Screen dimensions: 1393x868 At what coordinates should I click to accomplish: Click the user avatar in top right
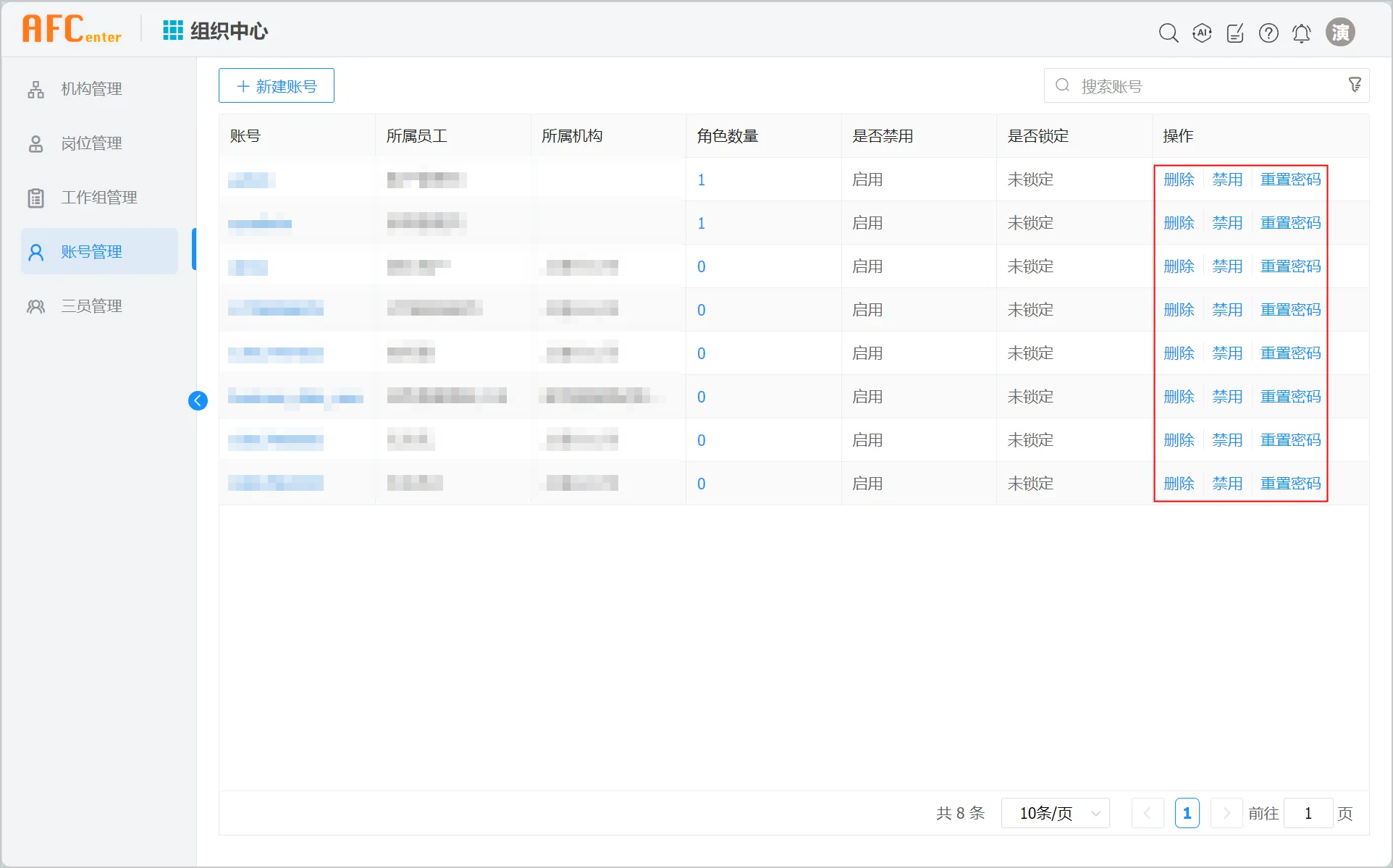pos(1340,33)
